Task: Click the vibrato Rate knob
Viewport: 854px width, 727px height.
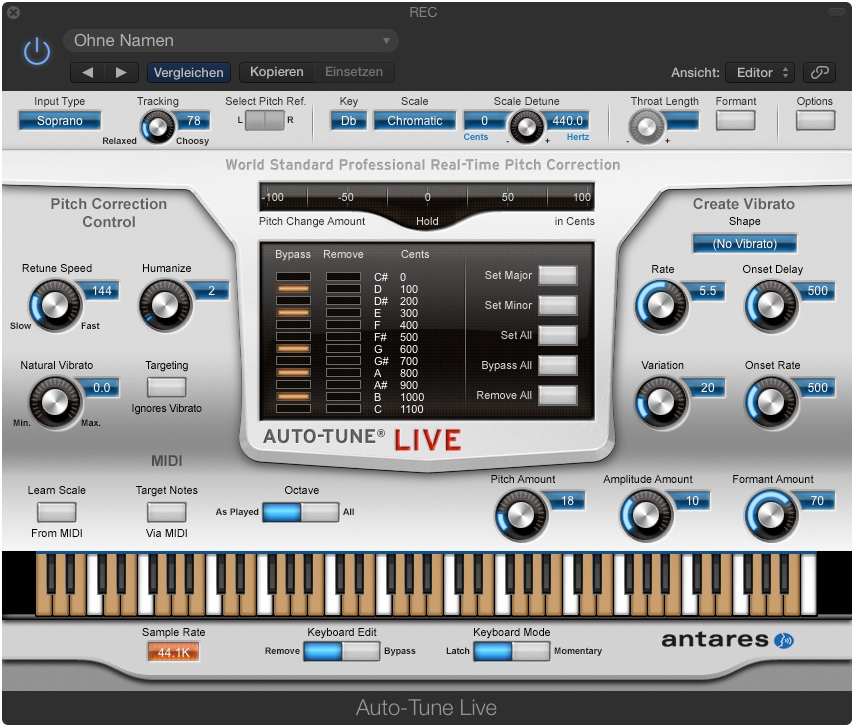Action: coord(661,306)
